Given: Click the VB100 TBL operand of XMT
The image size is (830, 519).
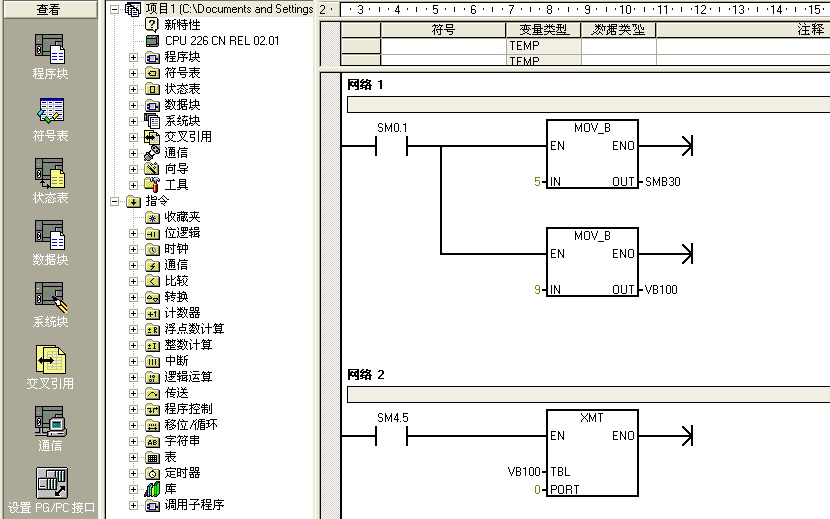Looking at the screenshot, I should pyautogui.click(x=524, y=471).
